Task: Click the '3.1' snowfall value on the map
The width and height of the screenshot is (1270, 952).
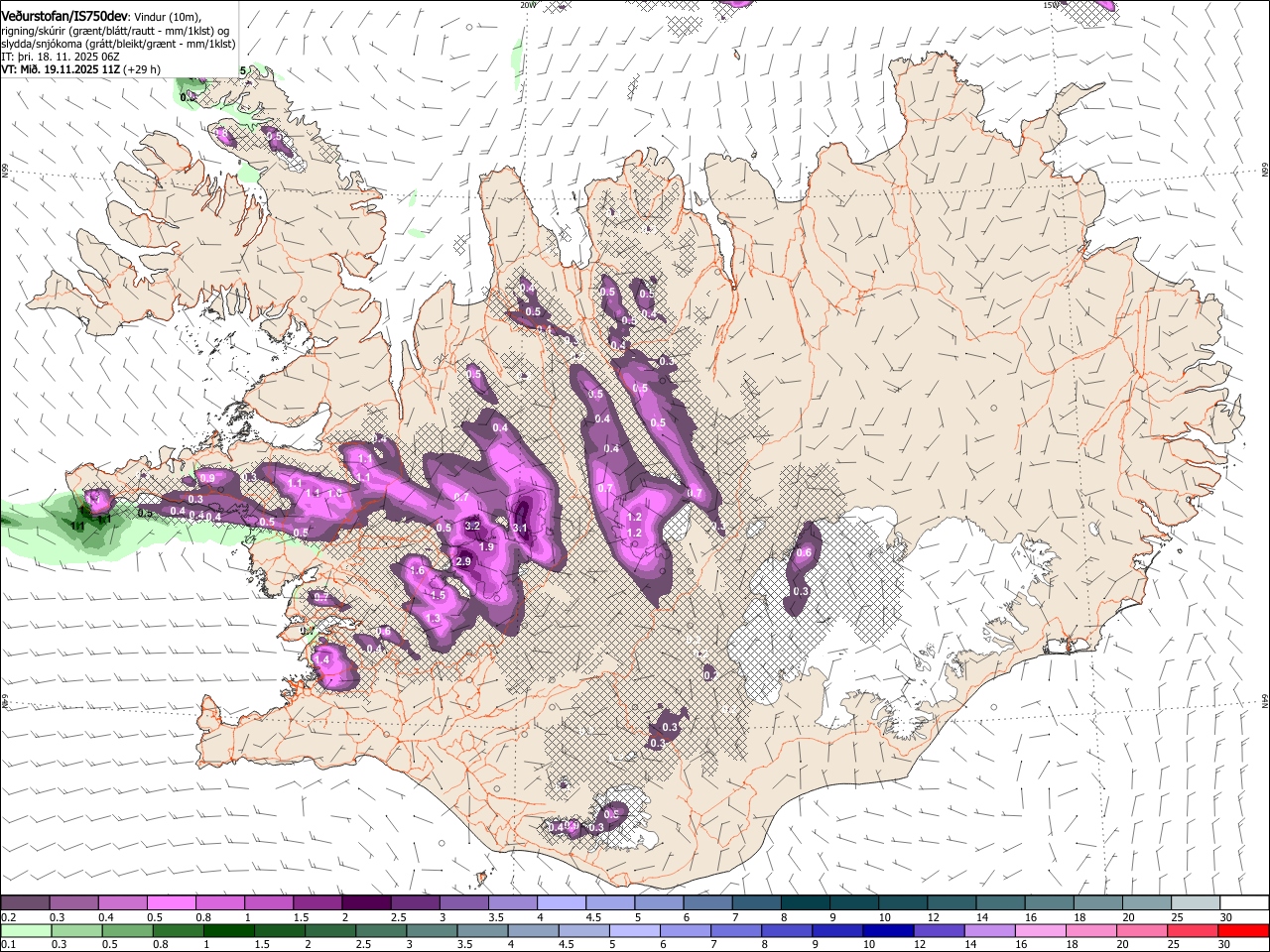Action: [x=520, y=529]
